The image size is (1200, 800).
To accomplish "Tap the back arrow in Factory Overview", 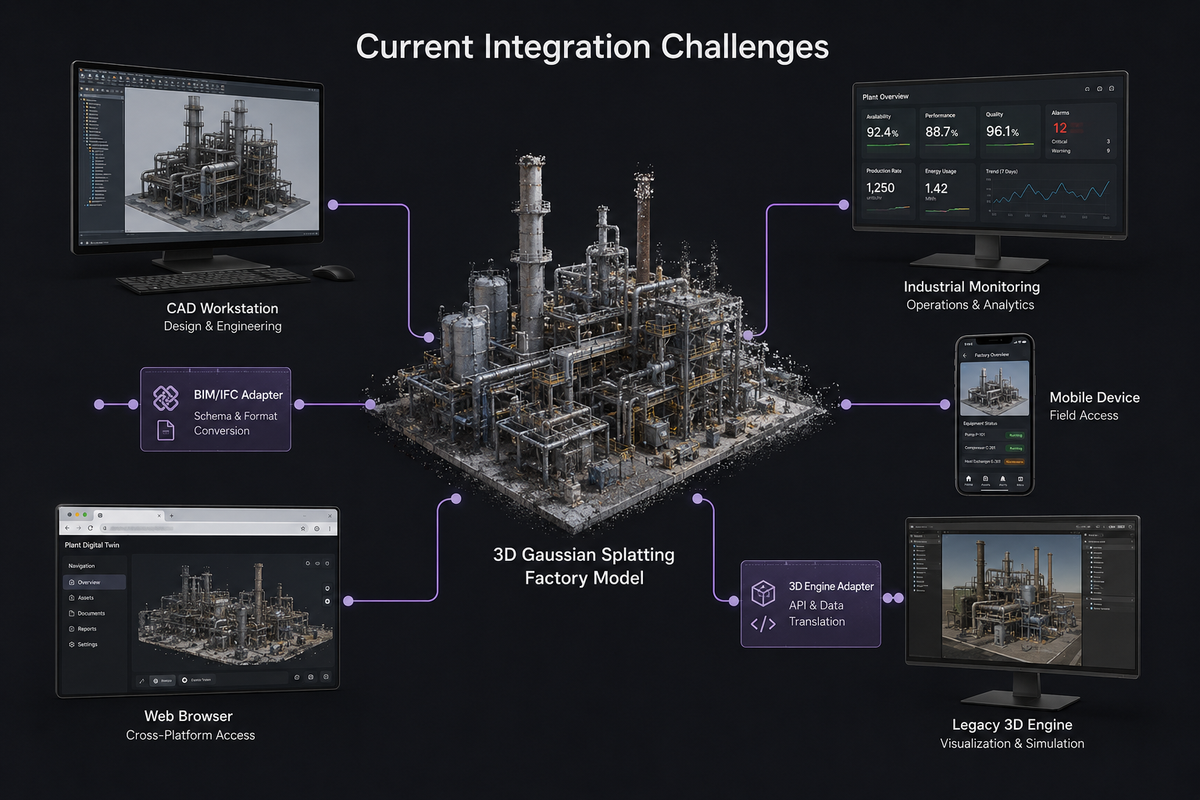I will tap(964, 355).
